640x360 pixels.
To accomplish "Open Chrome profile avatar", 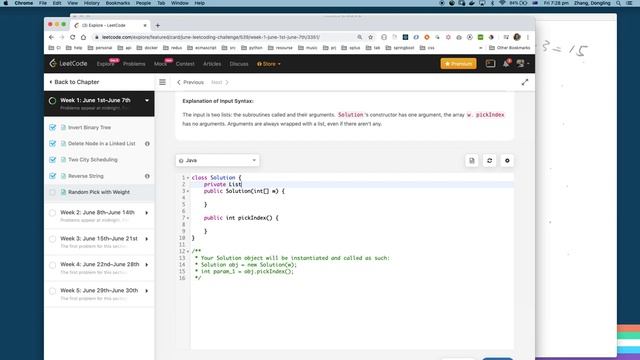I will point(517,37).
